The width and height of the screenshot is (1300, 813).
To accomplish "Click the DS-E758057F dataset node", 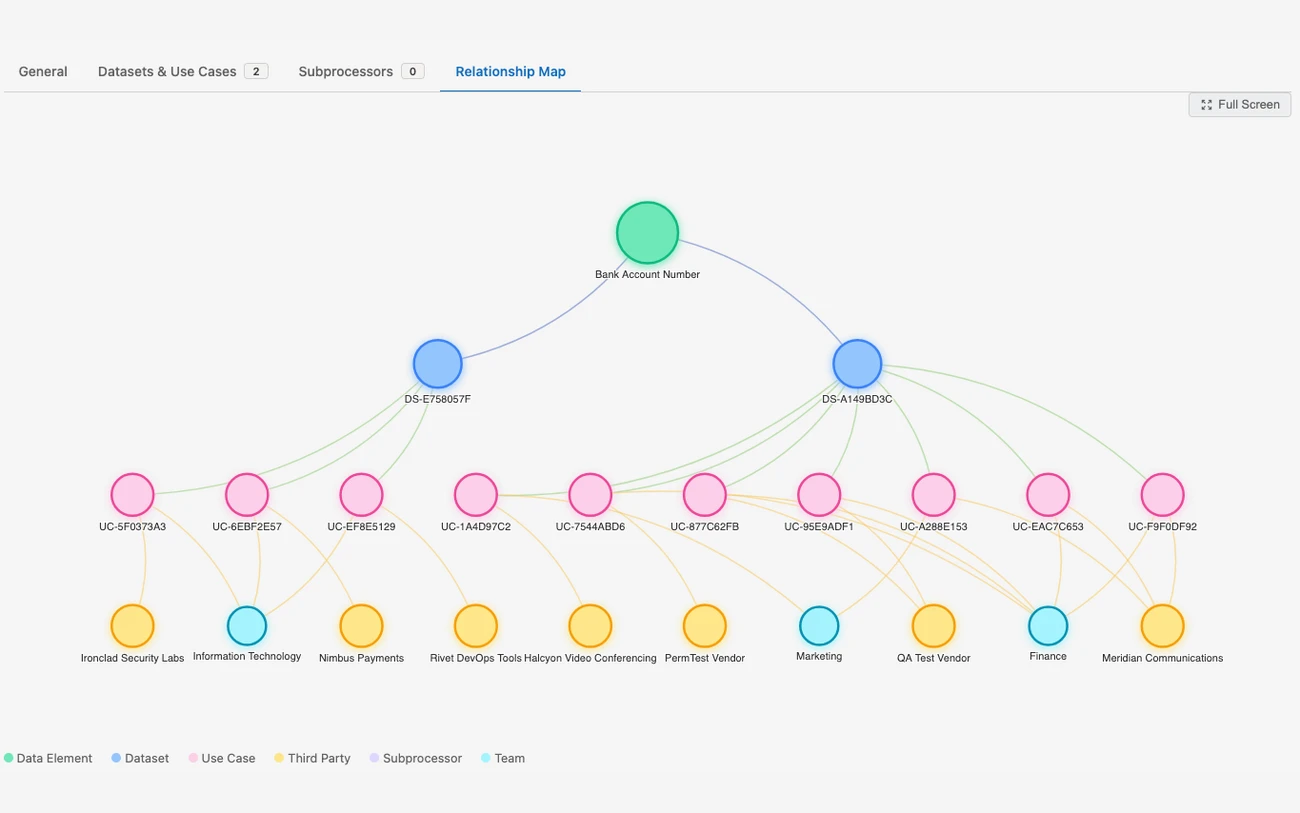I will pos(437,364).
